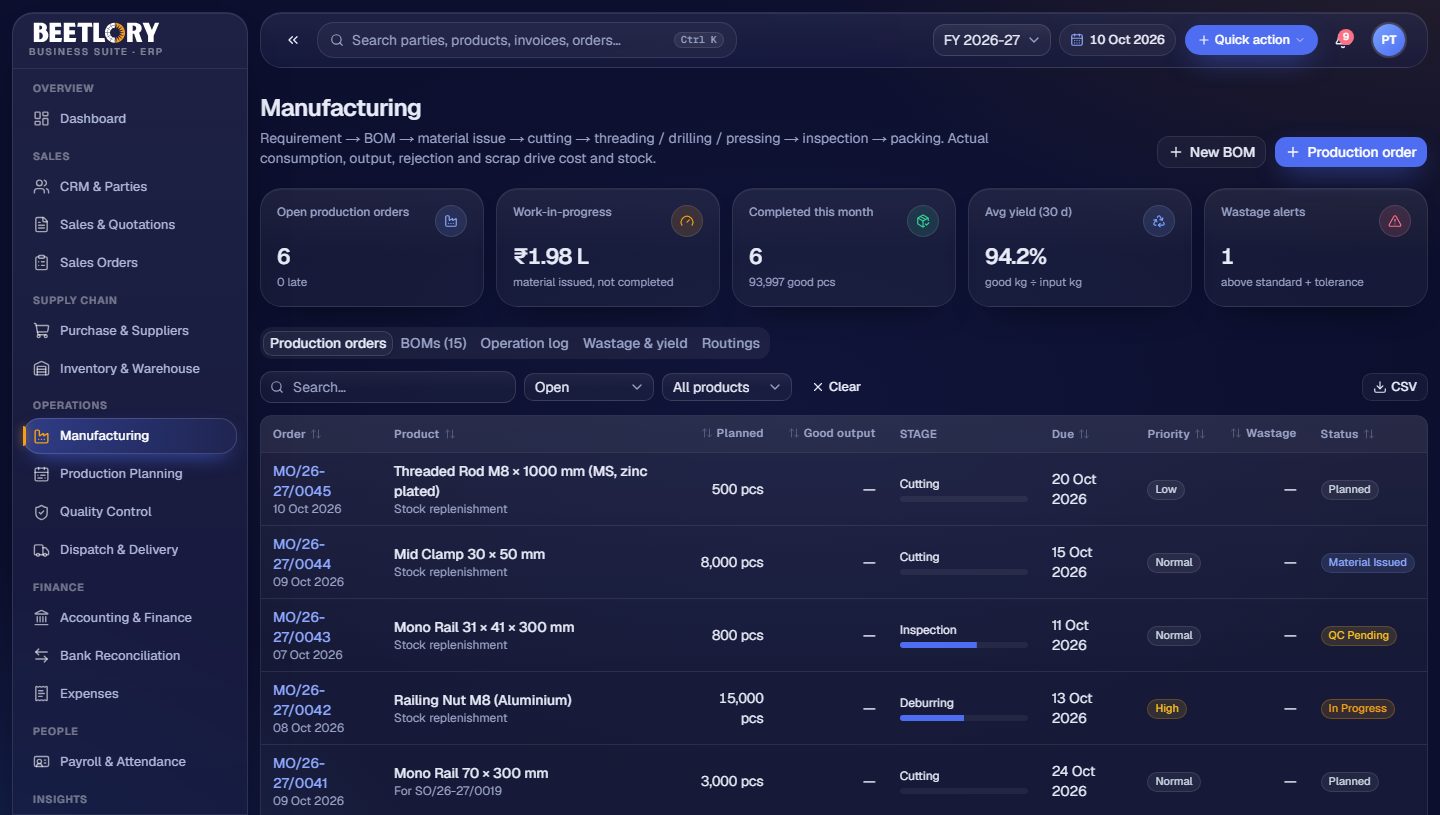Switch to the Routings tab
The width and height of the screenshot is (1440, 815).
click(x=731, y=343)
